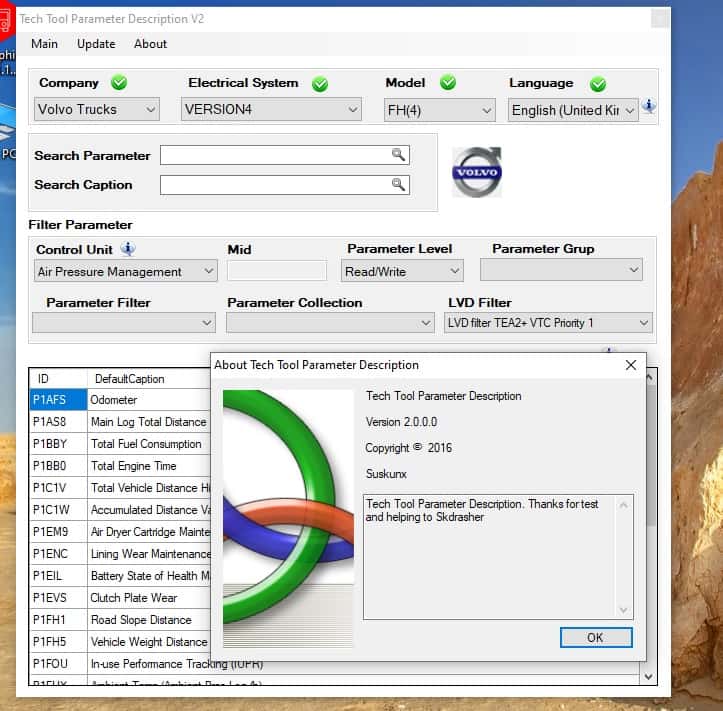The width and height of the screenshot is (723, 711).
Task: Select the P1EVS row ID cell
Action: (58, 598)
